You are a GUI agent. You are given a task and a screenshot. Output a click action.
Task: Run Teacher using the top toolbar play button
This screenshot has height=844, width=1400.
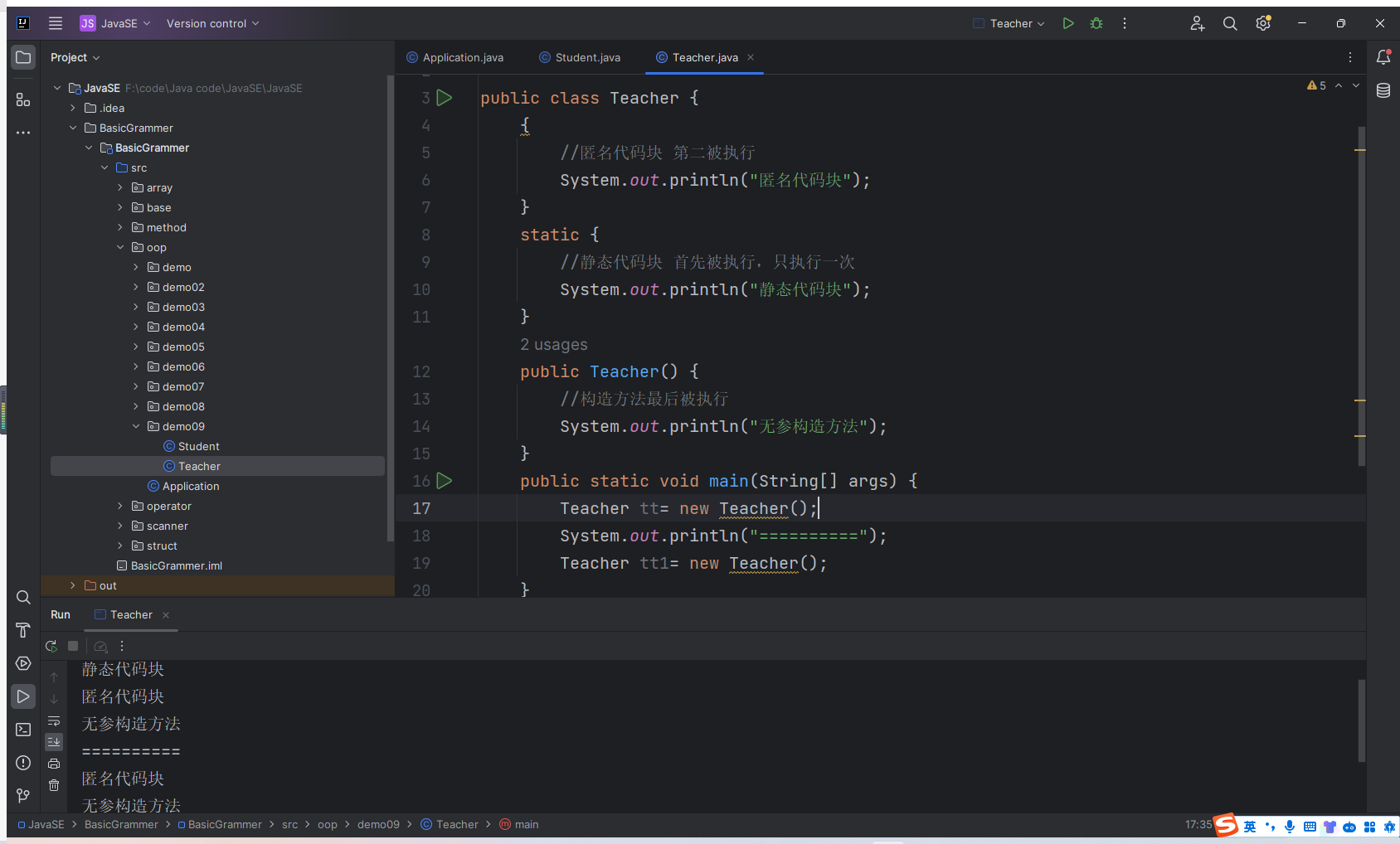point(1068,23)
